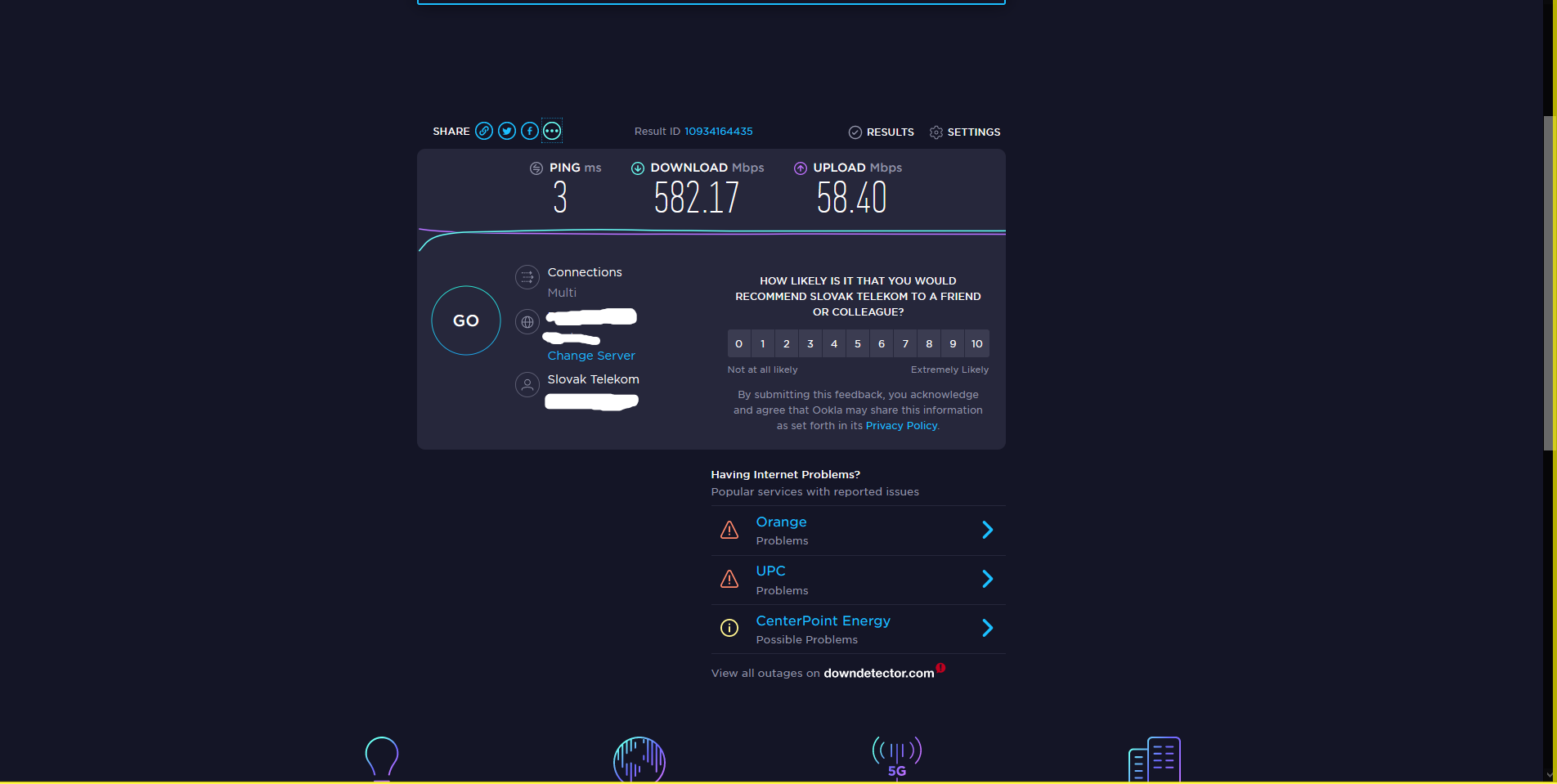The width and height of the screenshot is (1557, 784).
Task: Expand CenterPoint Energy chevron
Action: (987, 629)
